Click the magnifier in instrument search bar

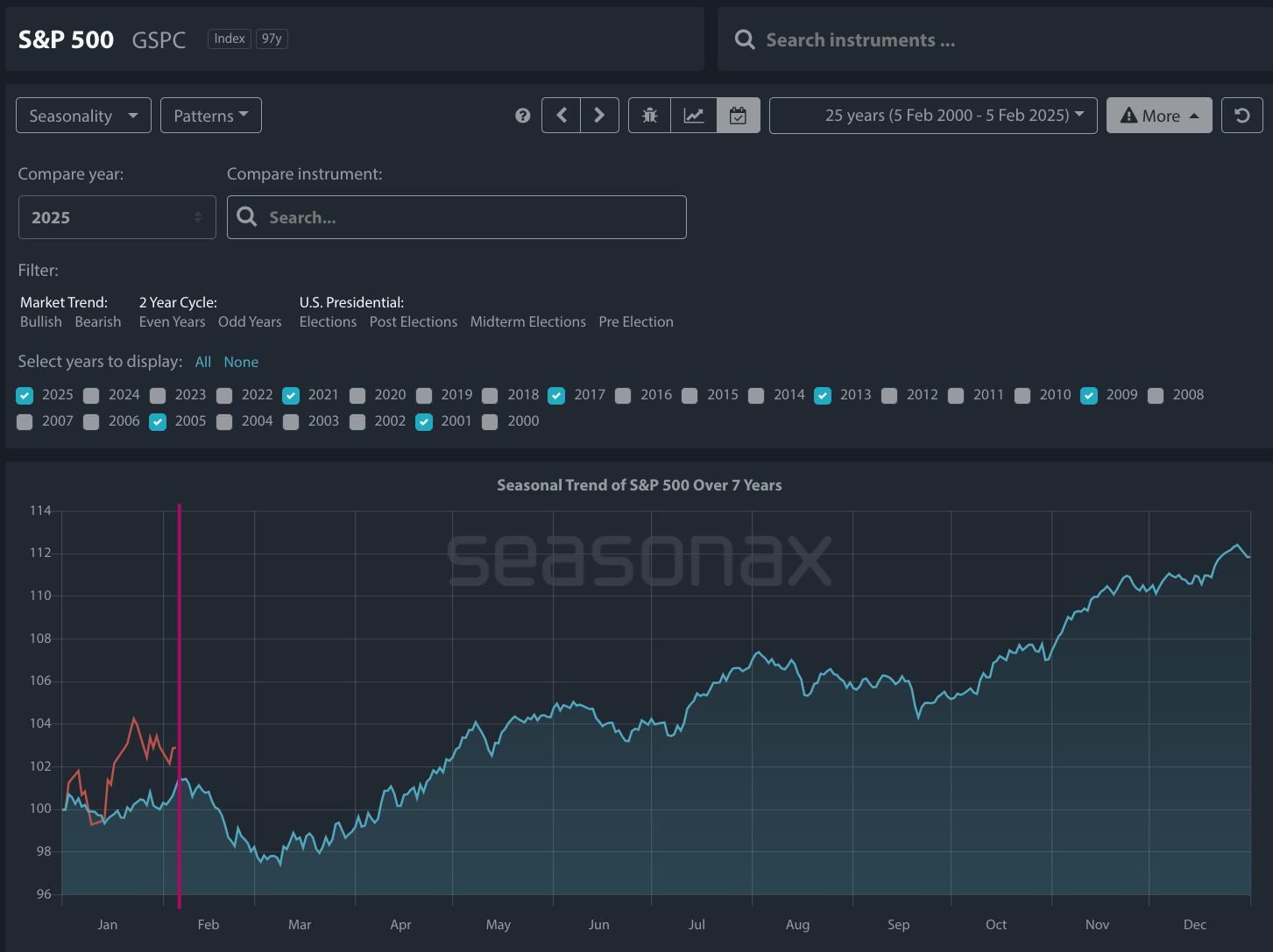[x=745, y=39]
